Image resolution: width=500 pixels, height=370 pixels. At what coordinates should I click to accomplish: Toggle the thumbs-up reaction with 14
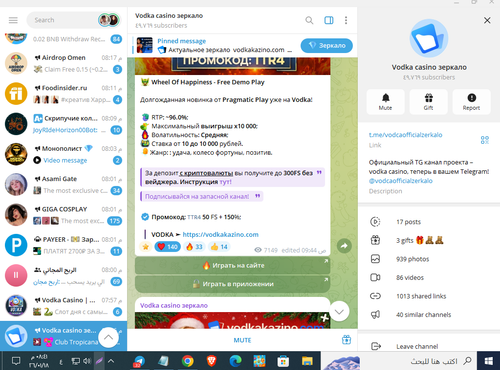(x=219, y=247)
